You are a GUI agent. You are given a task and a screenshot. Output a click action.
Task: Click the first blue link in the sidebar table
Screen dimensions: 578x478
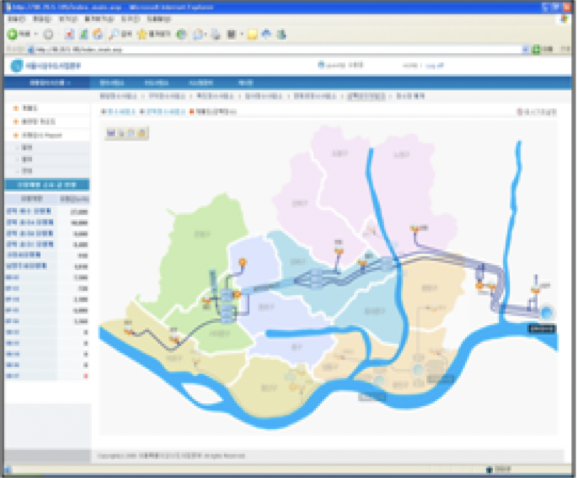tap(29, 211)
